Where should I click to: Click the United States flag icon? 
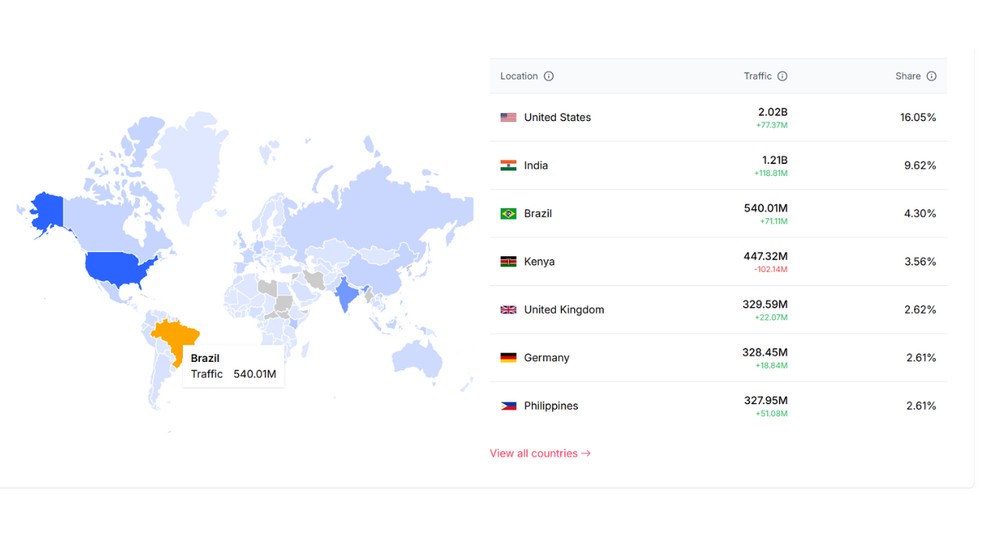[508, 117]
